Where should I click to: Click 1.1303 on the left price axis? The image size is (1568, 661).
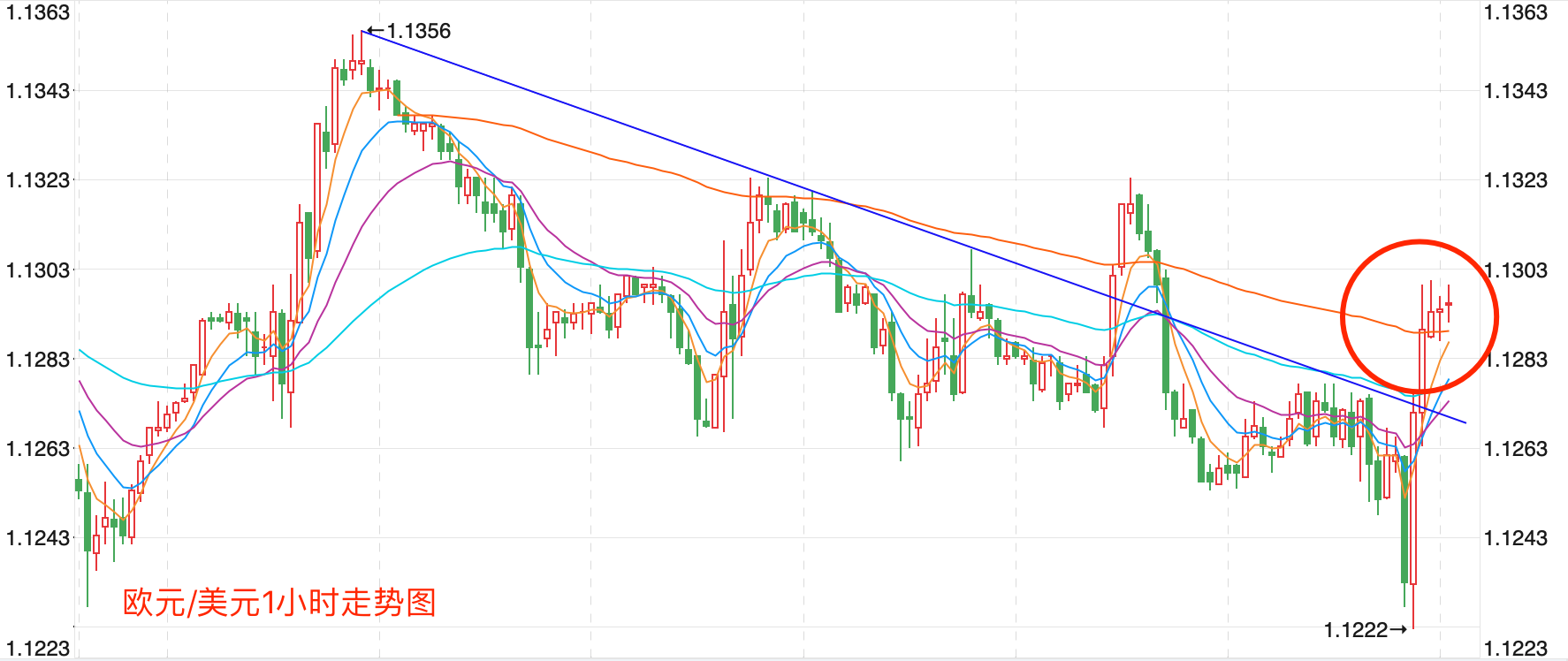pos(38,270)
